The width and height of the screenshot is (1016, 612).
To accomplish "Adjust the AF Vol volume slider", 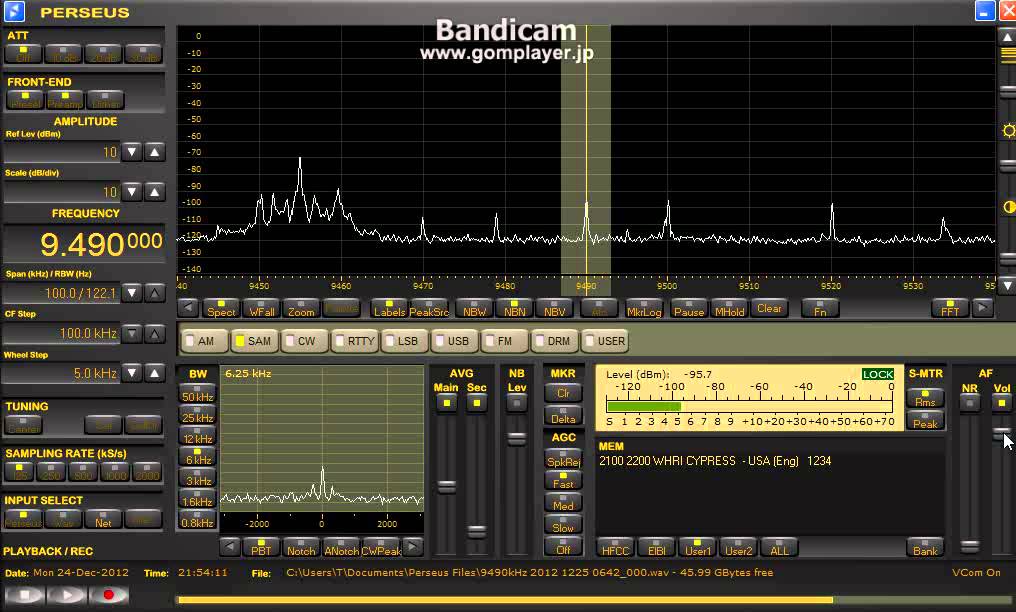I will pos(1002,433).
